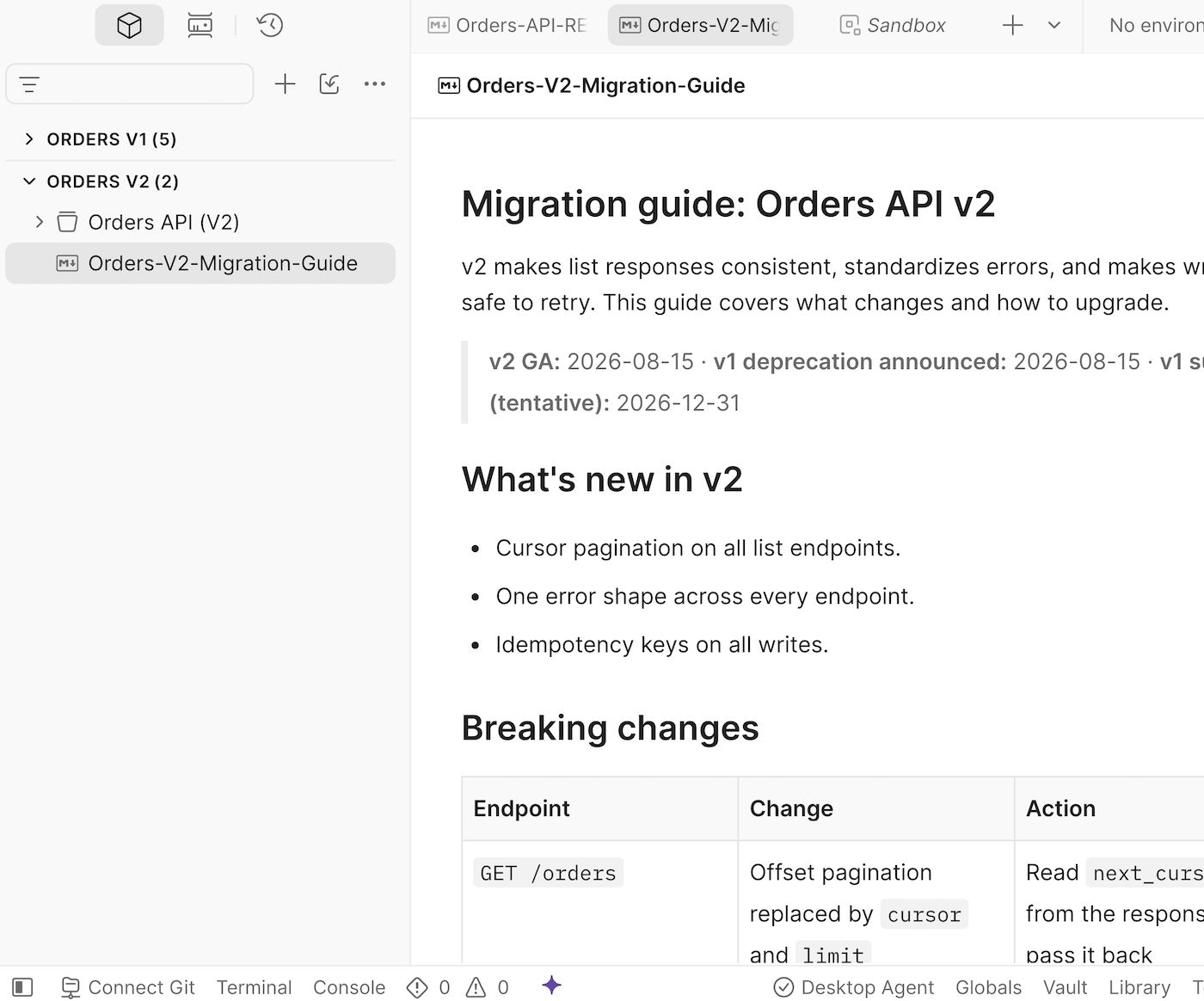The height and width of the screenshot is (1001, 1204).
Task: Click the "Breaking changes" heading
Action: tap(611, 728)
